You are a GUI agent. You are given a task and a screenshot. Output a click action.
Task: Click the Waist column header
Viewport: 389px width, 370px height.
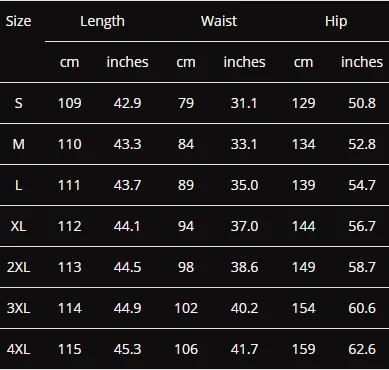(219, 21)
